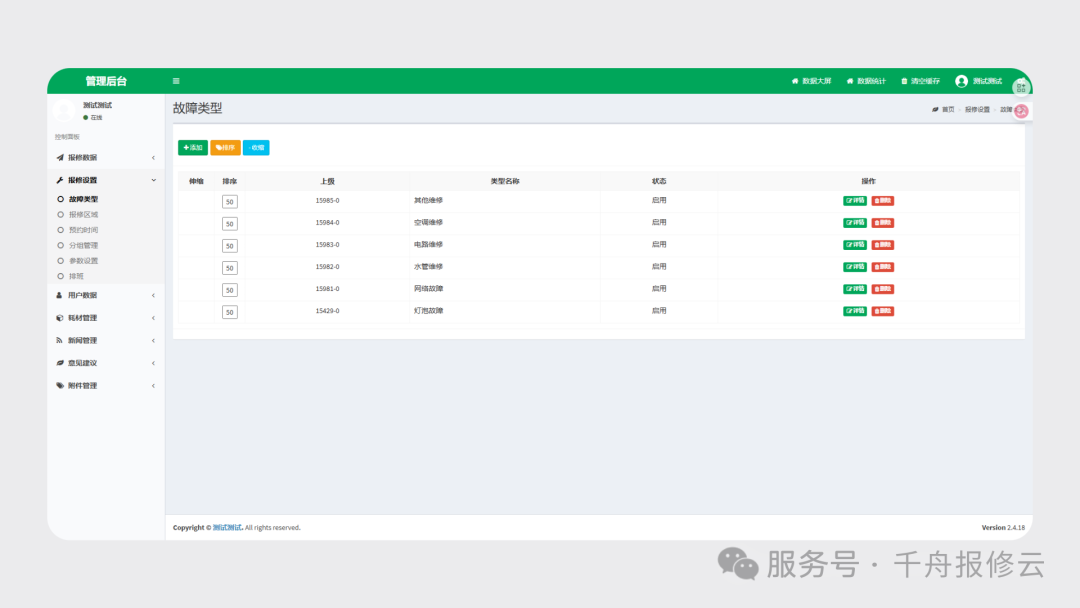Open the user avatar icon in header

click(x=961, y=81)
